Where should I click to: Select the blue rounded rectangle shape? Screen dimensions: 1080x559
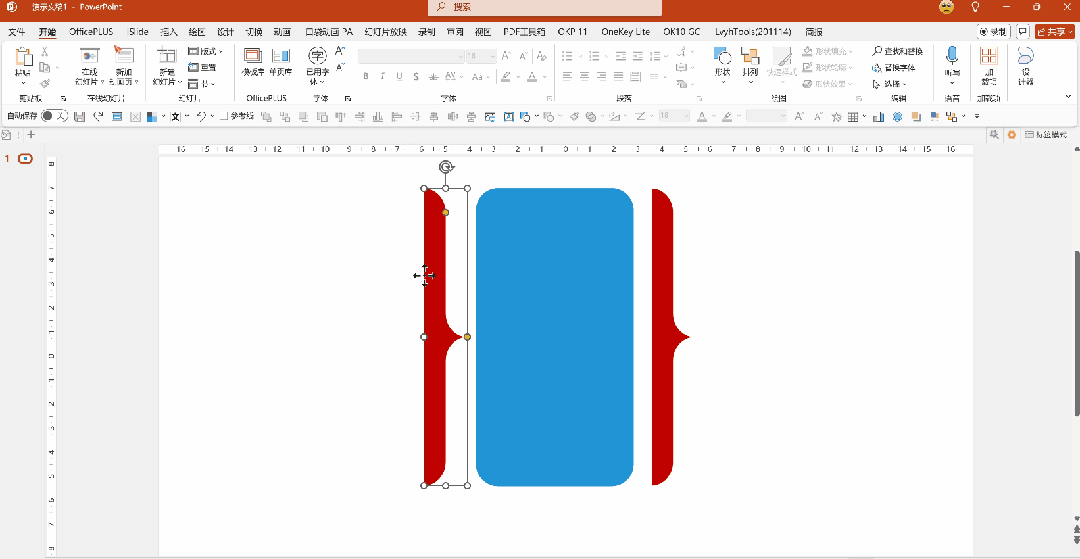pyautogui.click(x=554, y=337)
